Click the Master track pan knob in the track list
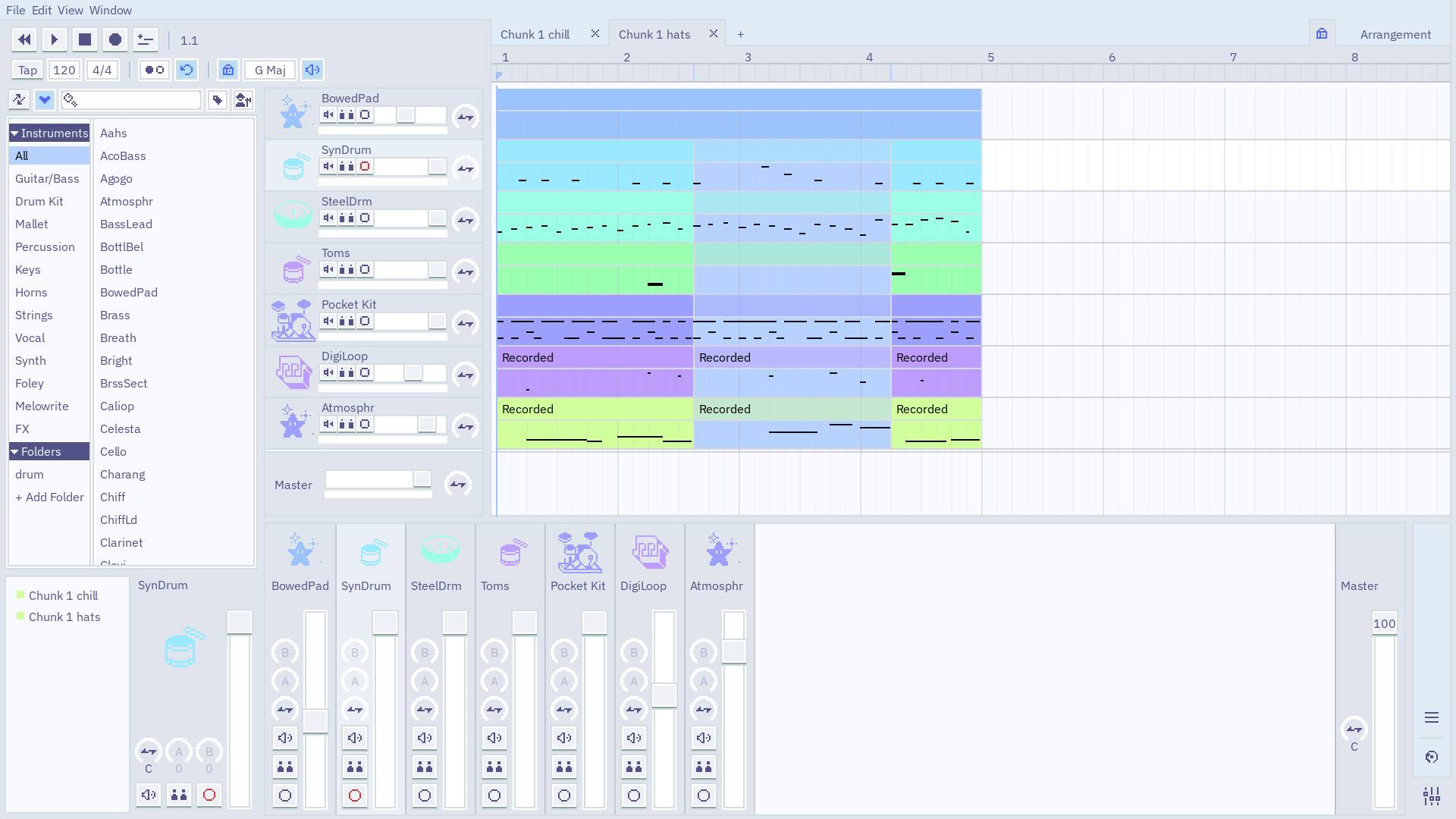The image size is (1456, 819). 458,484
